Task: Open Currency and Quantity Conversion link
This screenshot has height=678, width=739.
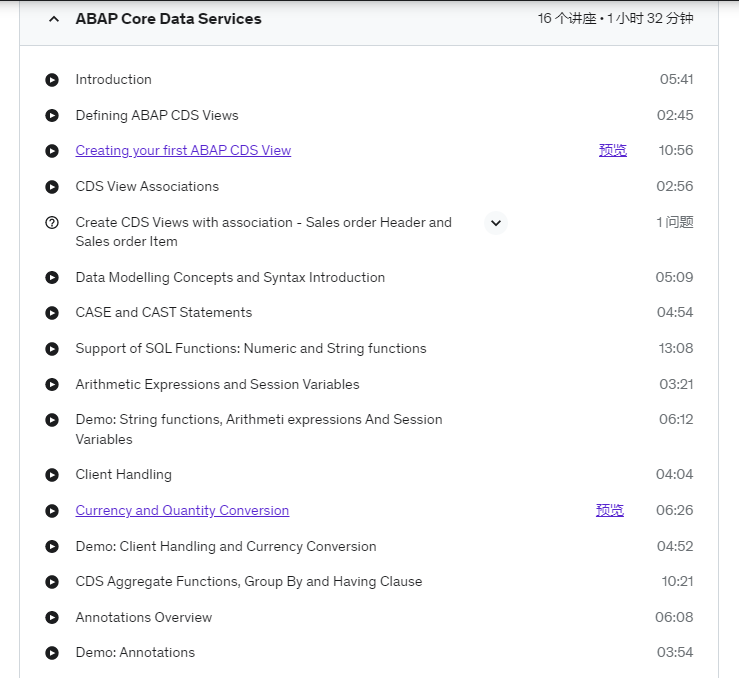Action: [x=182, y=510]
